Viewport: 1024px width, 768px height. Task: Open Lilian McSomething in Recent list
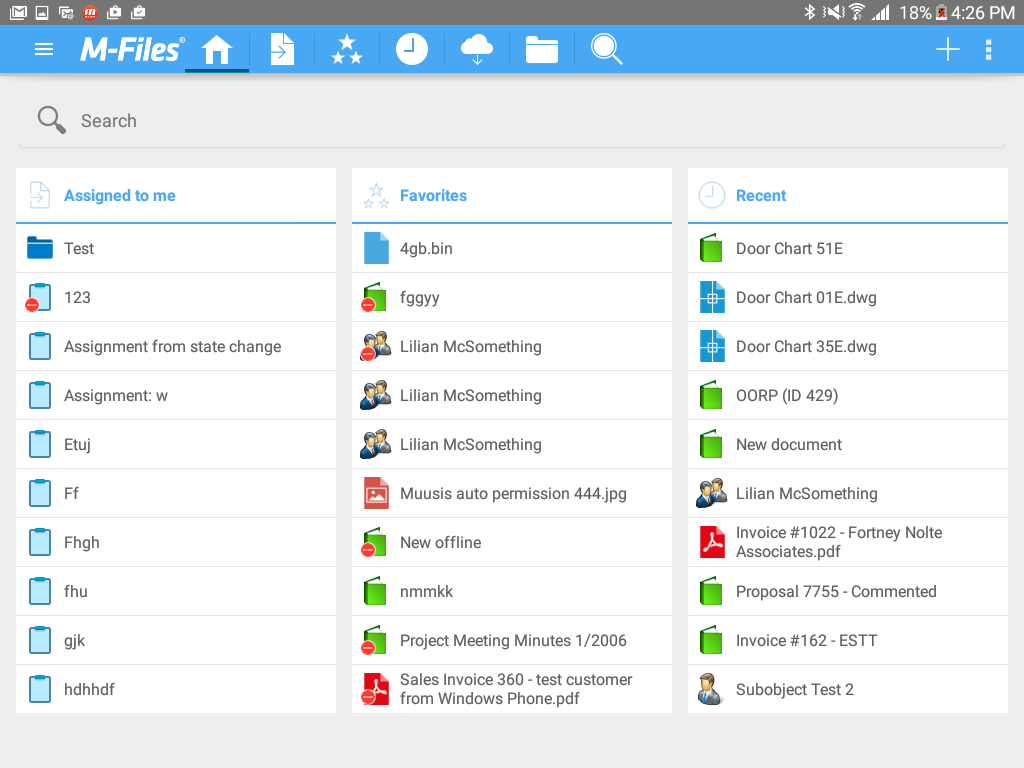tap(848, 493)
